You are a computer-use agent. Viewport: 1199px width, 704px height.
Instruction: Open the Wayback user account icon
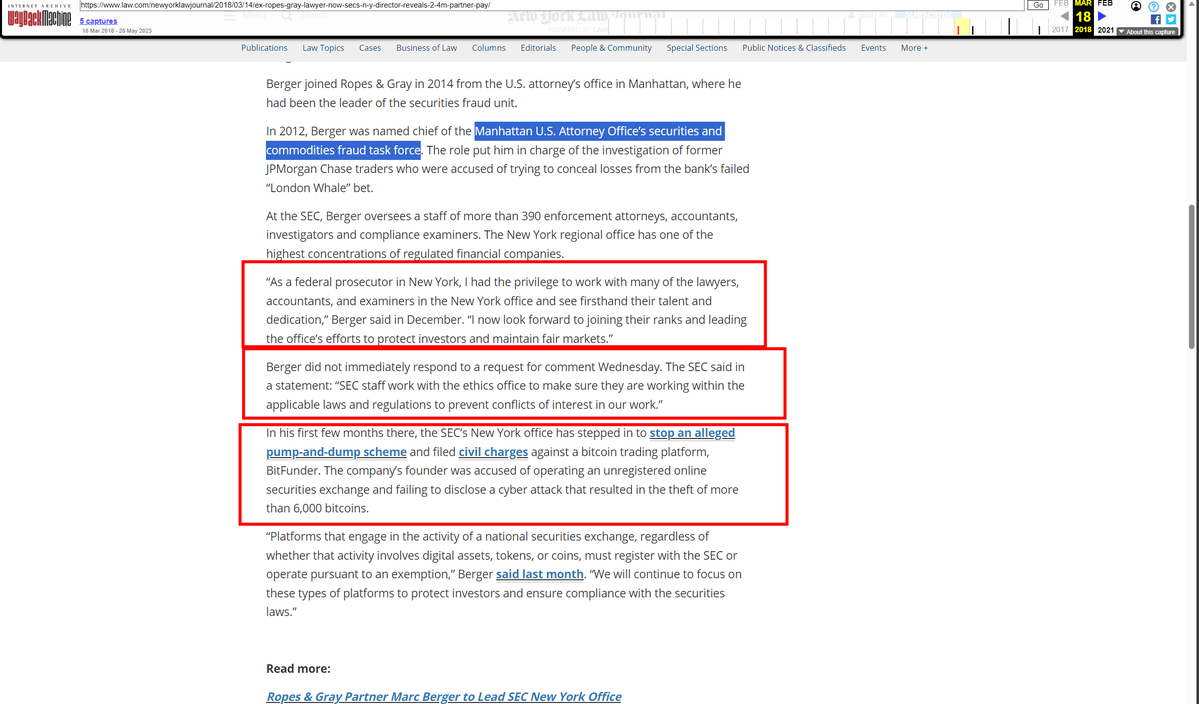1136,6
